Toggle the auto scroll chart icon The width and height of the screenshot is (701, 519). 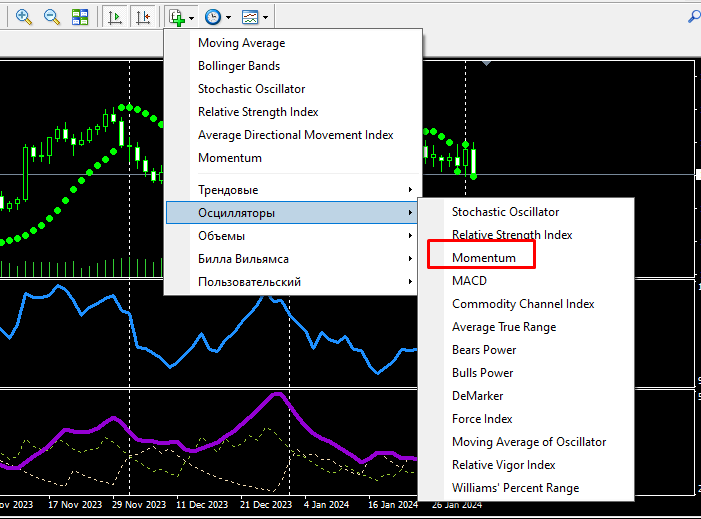(115, 17)
